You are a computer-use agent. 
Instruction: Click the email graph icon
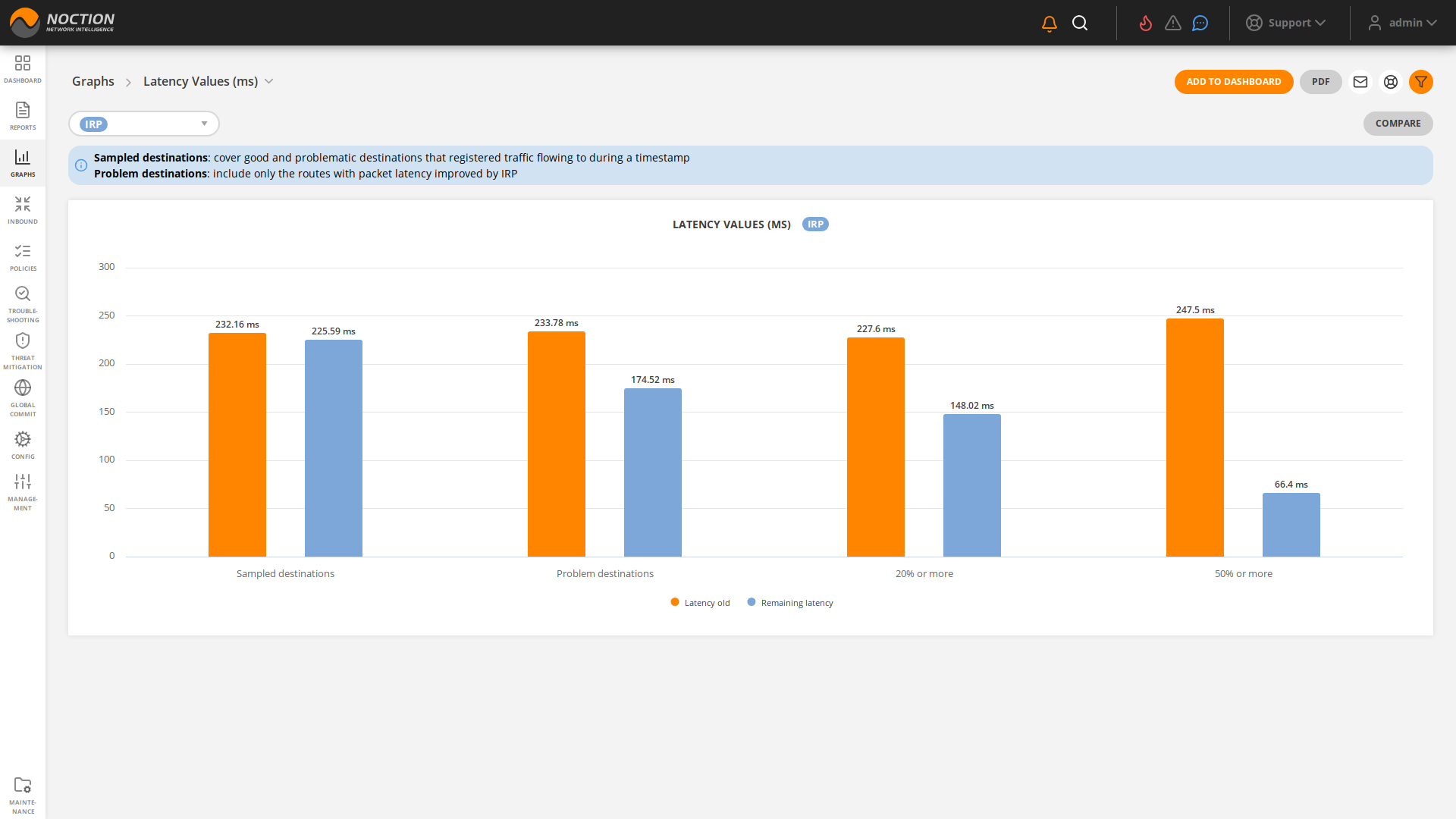pos(1360,82)
